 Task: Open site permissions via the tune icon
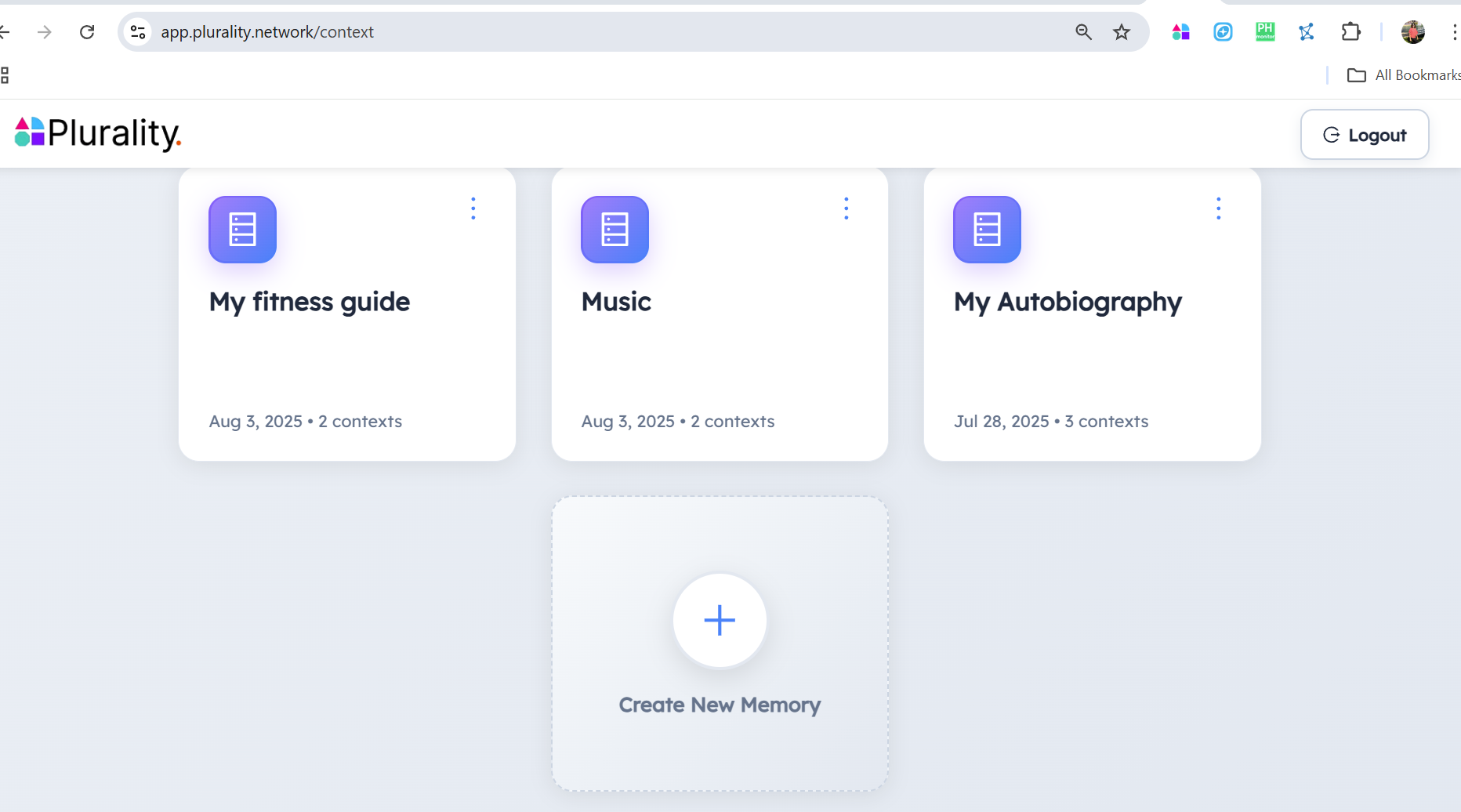pyautogui.click(x=138, y=31)
